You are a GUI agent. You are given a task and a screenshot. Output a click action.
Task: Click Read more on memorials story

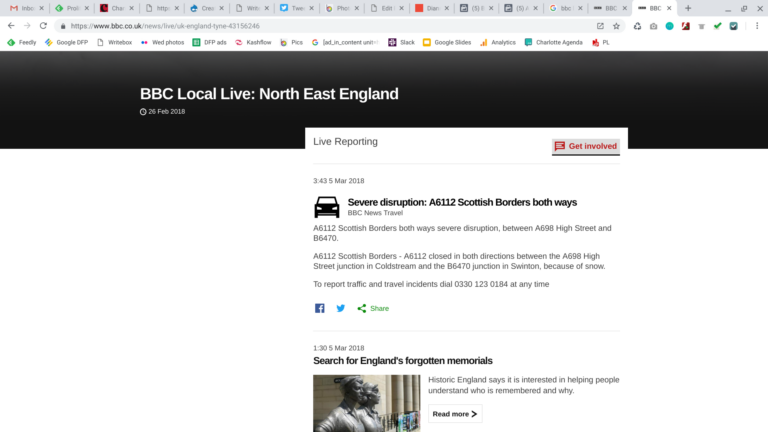click(455, 414)
